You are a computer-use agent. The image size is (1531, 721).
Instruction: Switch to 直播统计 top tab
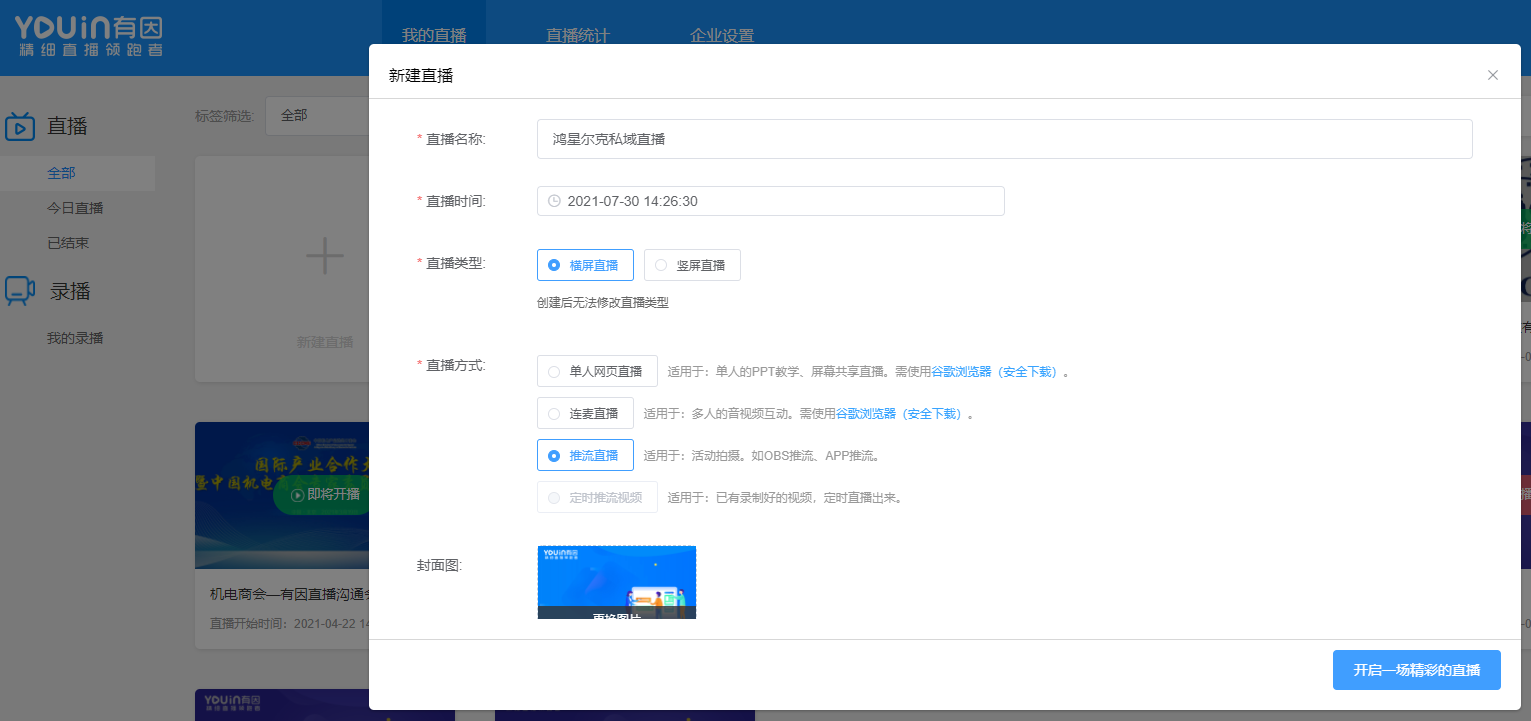click(x=577, y=36)
